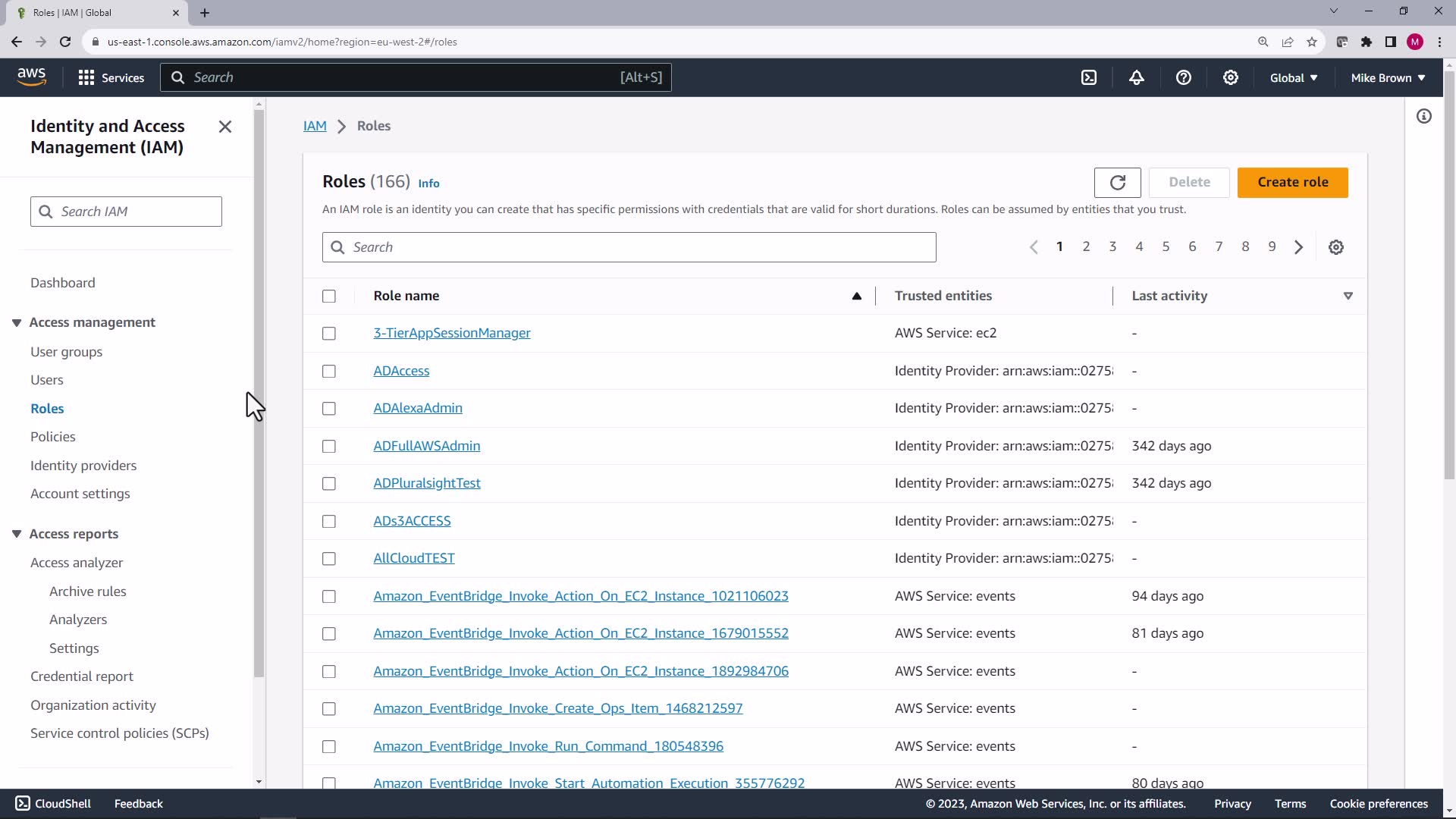The width and height of the screenshot is (1456, 819).
Task: Click the Create role button
Action: pyautogui.click(x=1291, y=182)
